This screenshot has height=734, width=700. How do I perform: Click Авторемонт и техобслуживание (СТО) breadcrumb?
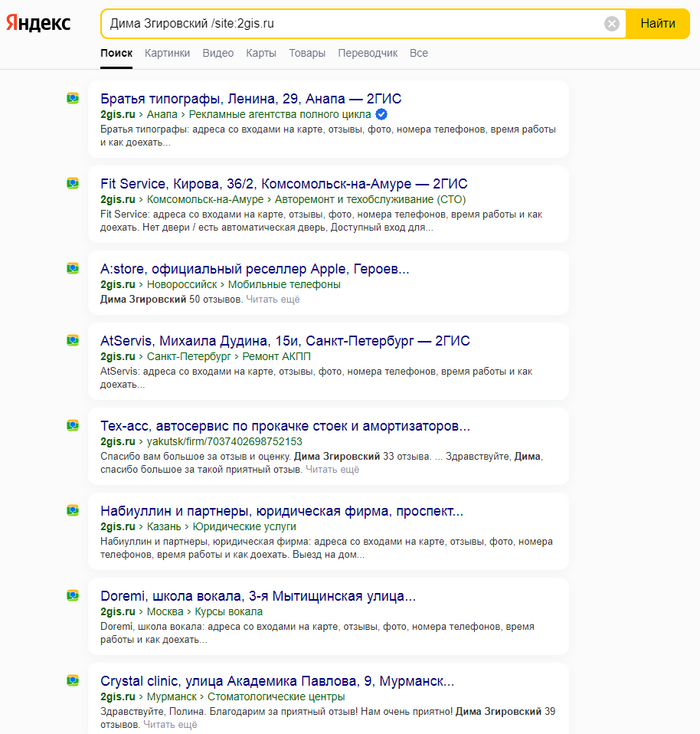(370, 199)
